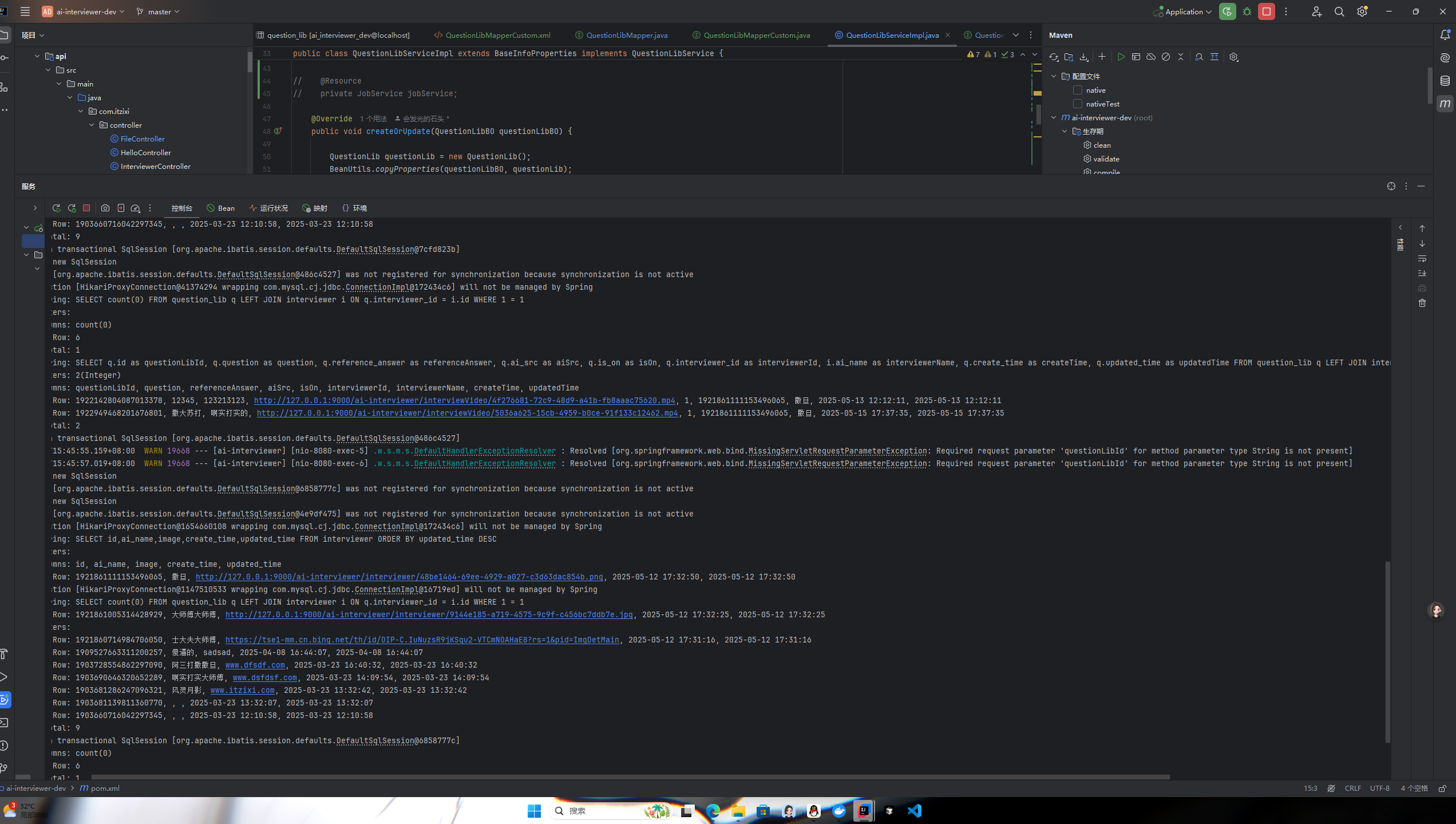Click the Maven run goal play icon
This screenshot has height=824, width=1456.
1121,57
